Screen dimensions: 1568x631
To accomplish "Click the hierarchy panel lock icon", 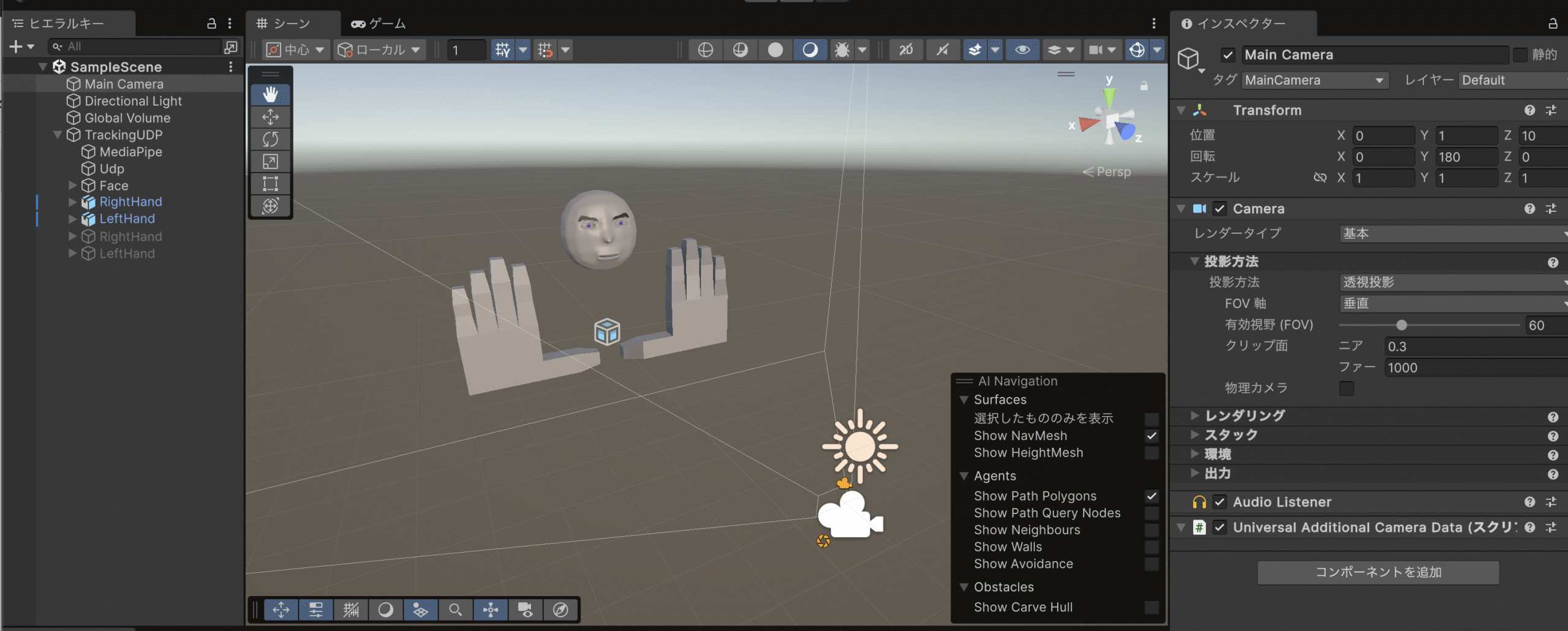I will click(x=211, y=23).
